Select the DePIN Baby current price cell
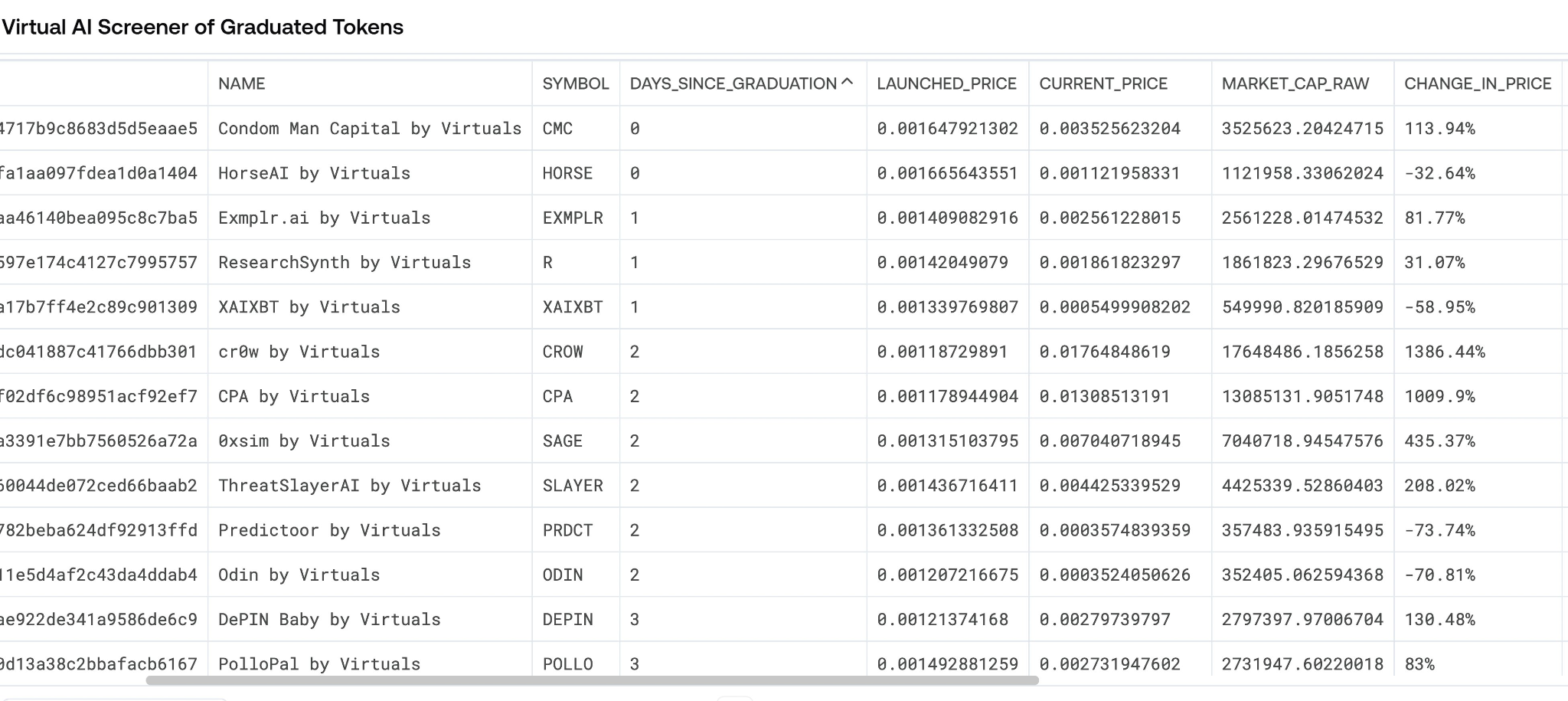Screen dimensions: 1568x701 pos(1104,620)
